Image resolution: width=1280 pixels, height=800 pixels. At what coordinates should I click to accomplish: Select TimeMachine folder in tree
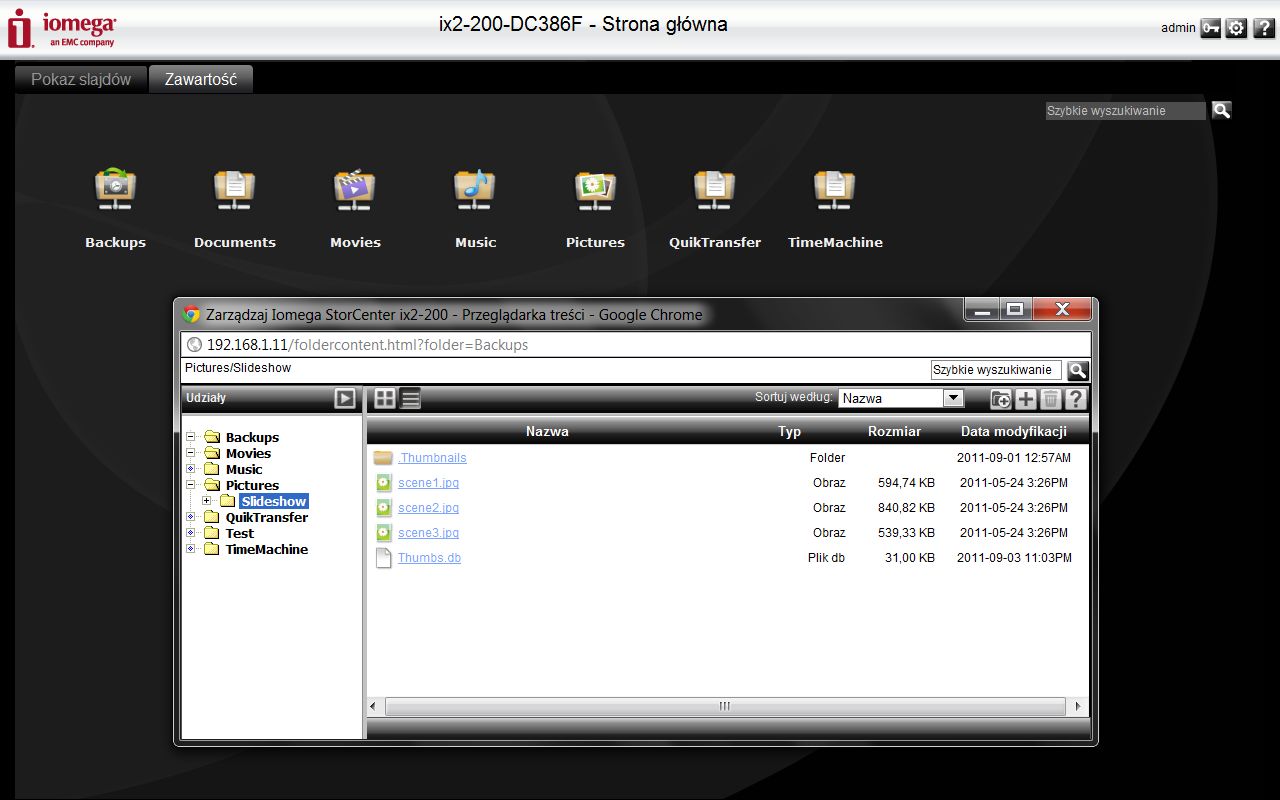pos(267,549)
